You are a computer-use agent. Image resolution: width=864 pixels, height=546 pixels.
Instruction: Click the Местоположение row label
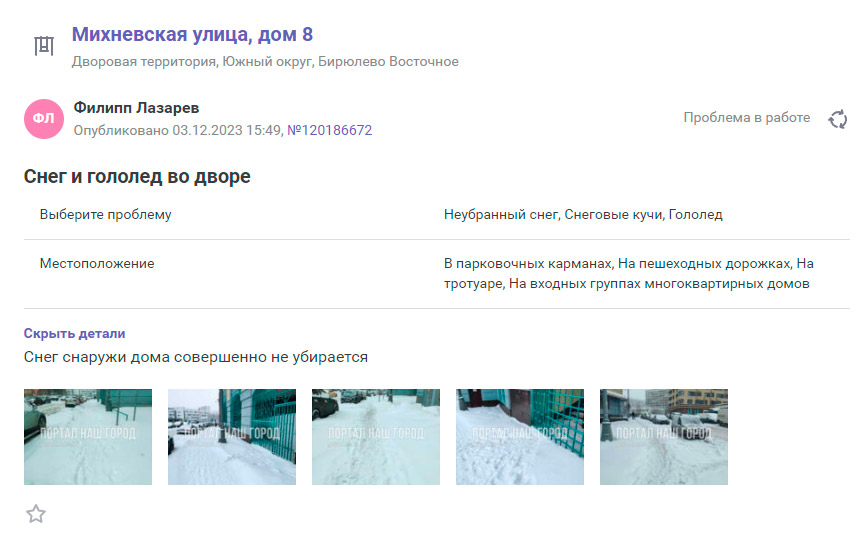97,264
